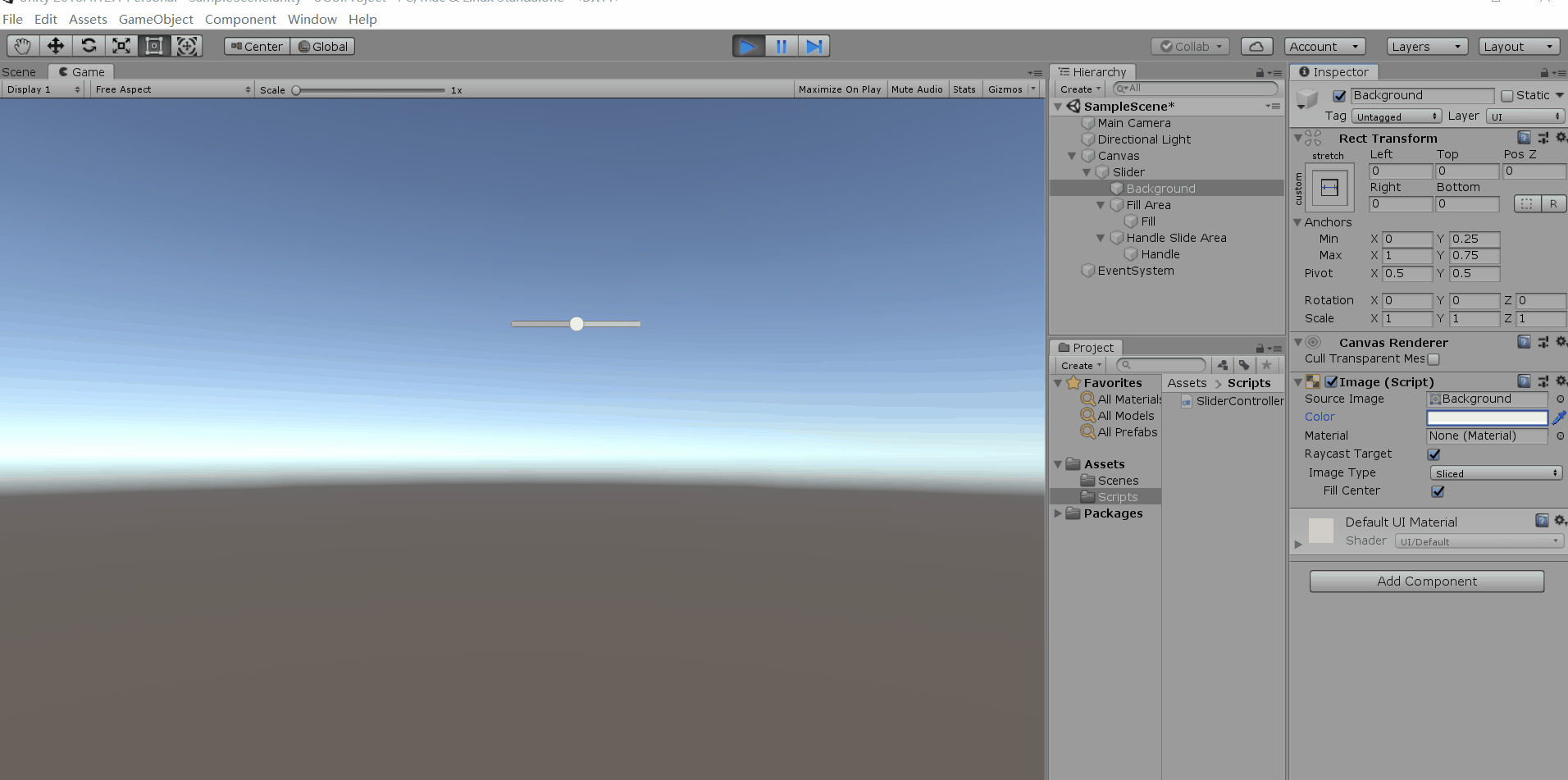Screen dimensions: 1568x780
Task: Expand the Packages folder
Action: click(x=1058, y=513)
